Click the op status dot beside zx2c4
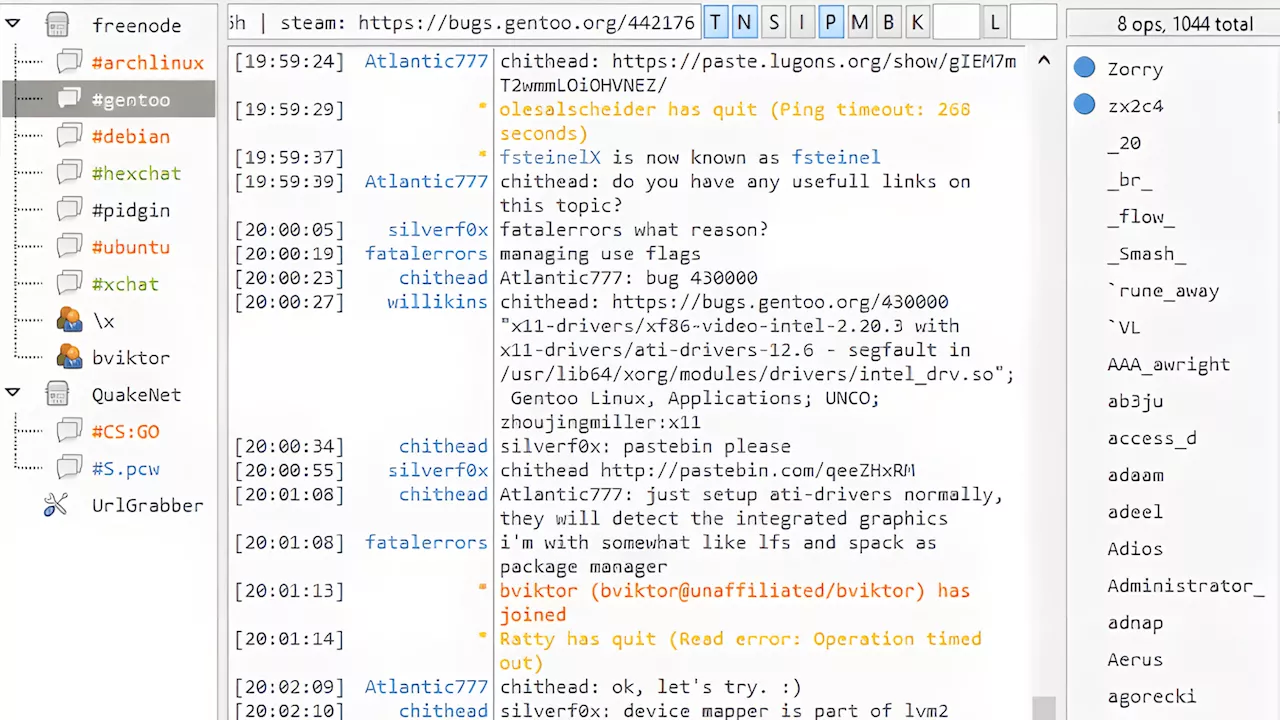 click(x=1085, y=105)
